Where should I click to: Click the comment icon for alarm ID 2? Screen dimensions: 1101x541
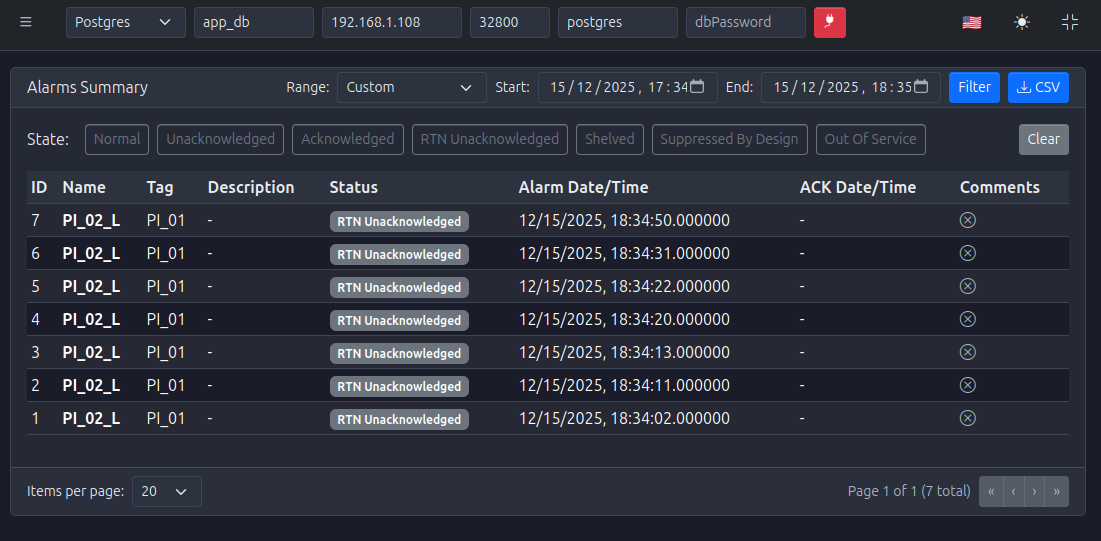tap(968, 385)
